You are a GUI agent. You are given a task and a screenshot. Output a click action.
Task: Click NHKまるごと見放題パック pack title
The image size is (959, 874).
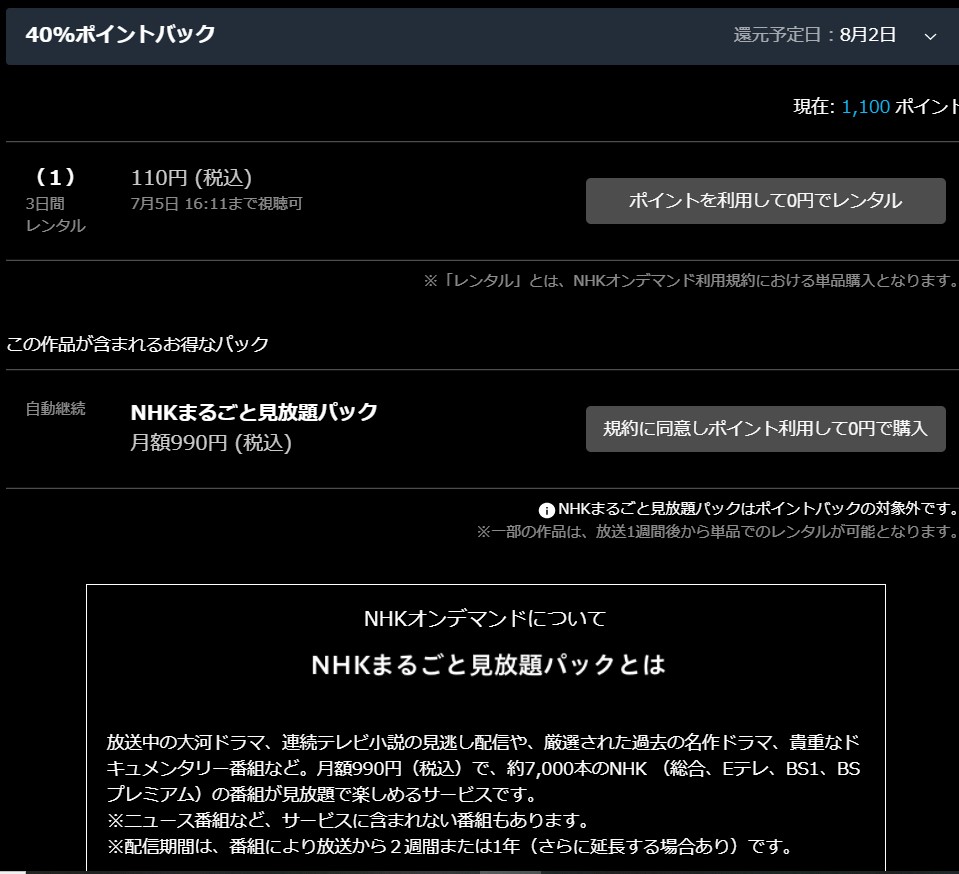[254, 412]
